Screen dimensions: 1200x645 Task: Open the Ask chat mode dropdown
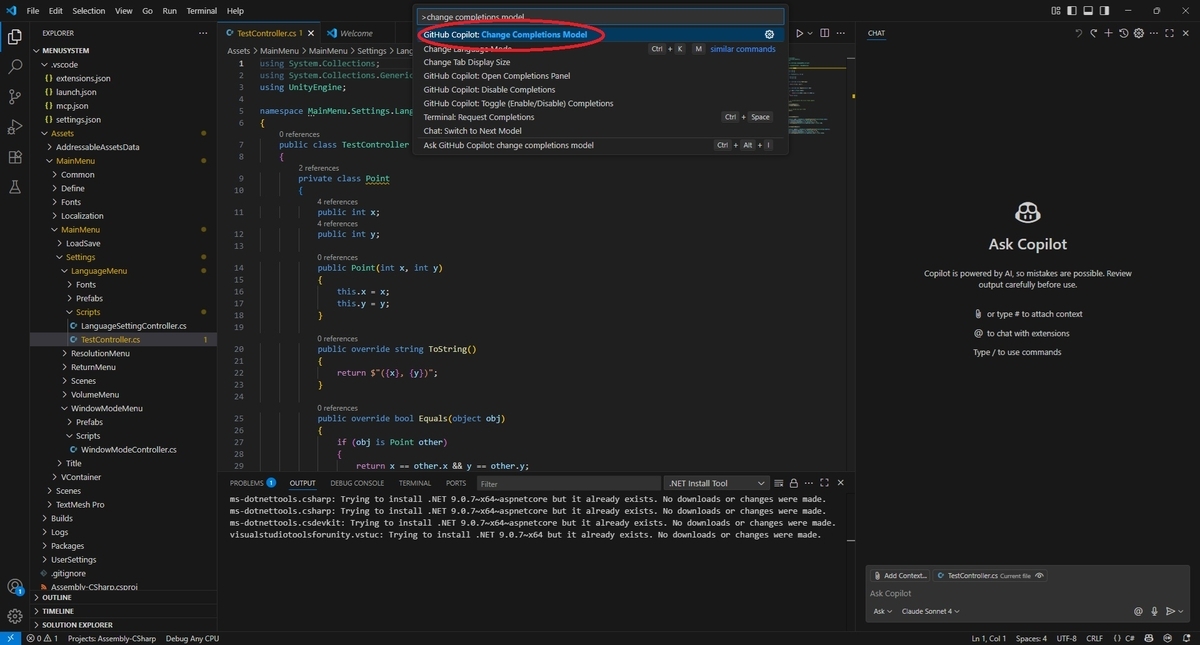click(882, 611)
